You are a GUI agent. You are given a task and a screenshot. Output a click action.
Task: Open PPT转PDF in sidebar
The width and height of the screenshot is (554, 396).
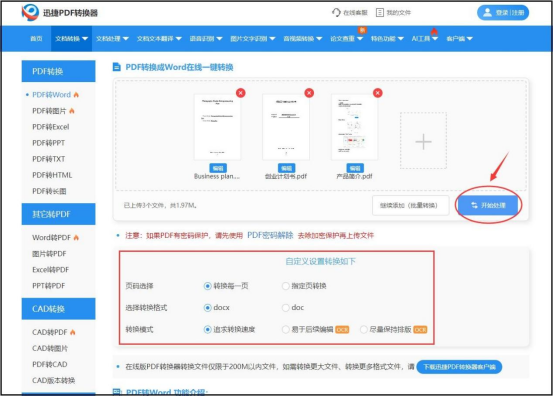48,286
